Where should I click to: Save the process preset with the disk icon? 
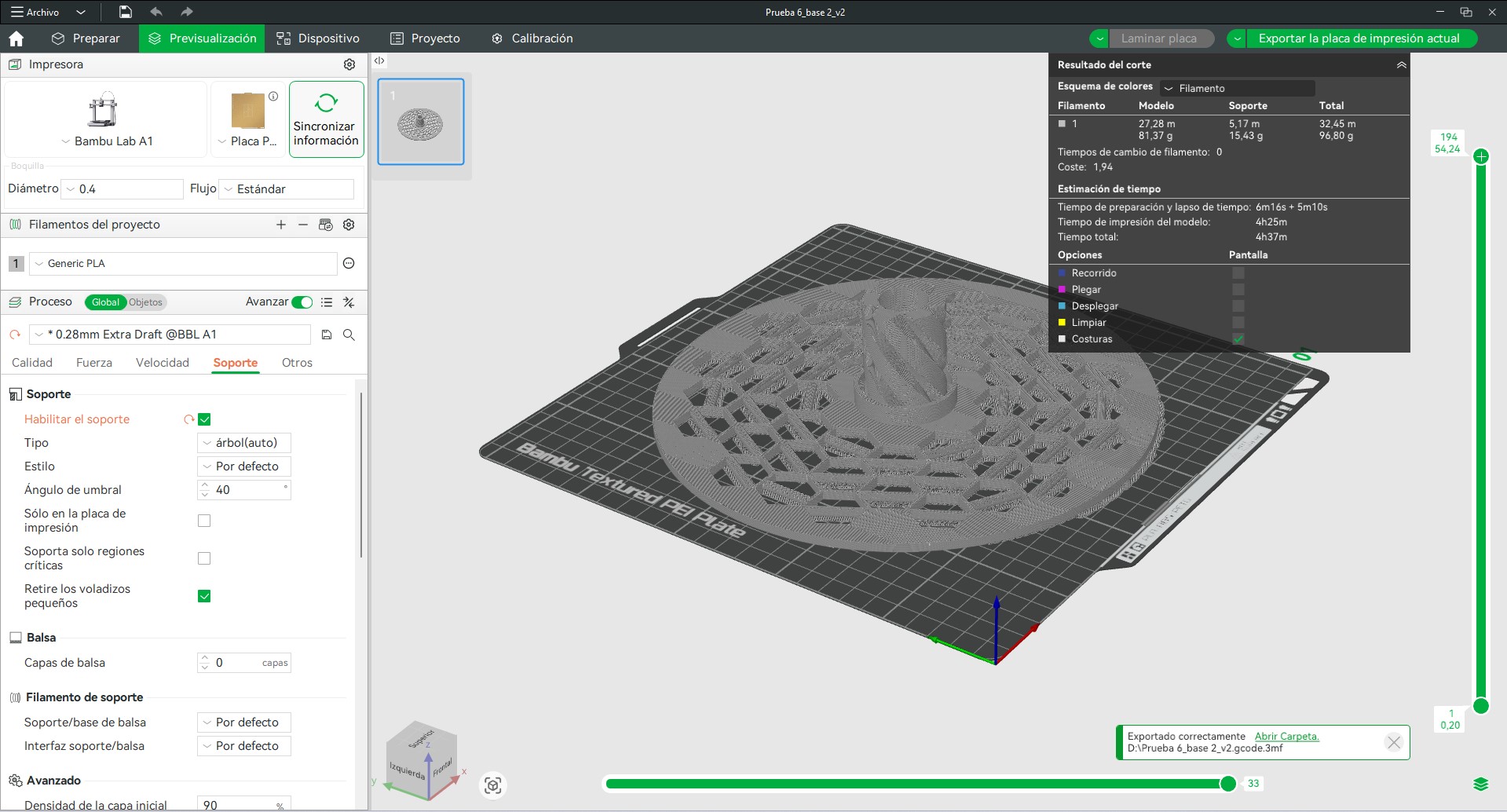(327, 335)
